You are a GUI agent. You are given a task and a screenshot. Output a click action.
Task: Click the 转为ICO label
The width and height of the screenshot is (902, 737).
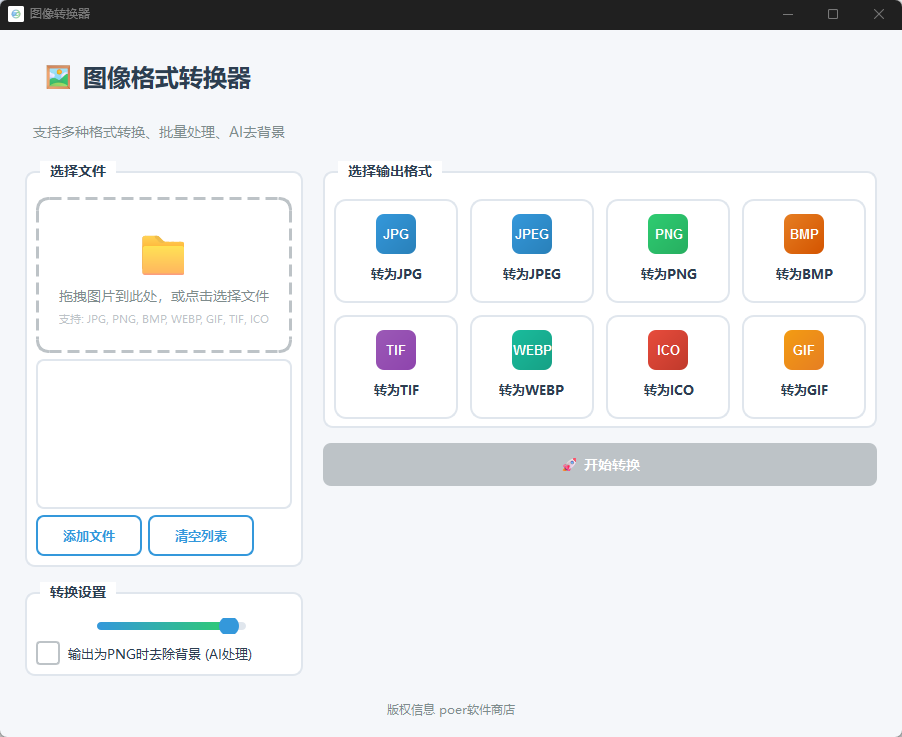pyautogui.click(x=668, y=390)
